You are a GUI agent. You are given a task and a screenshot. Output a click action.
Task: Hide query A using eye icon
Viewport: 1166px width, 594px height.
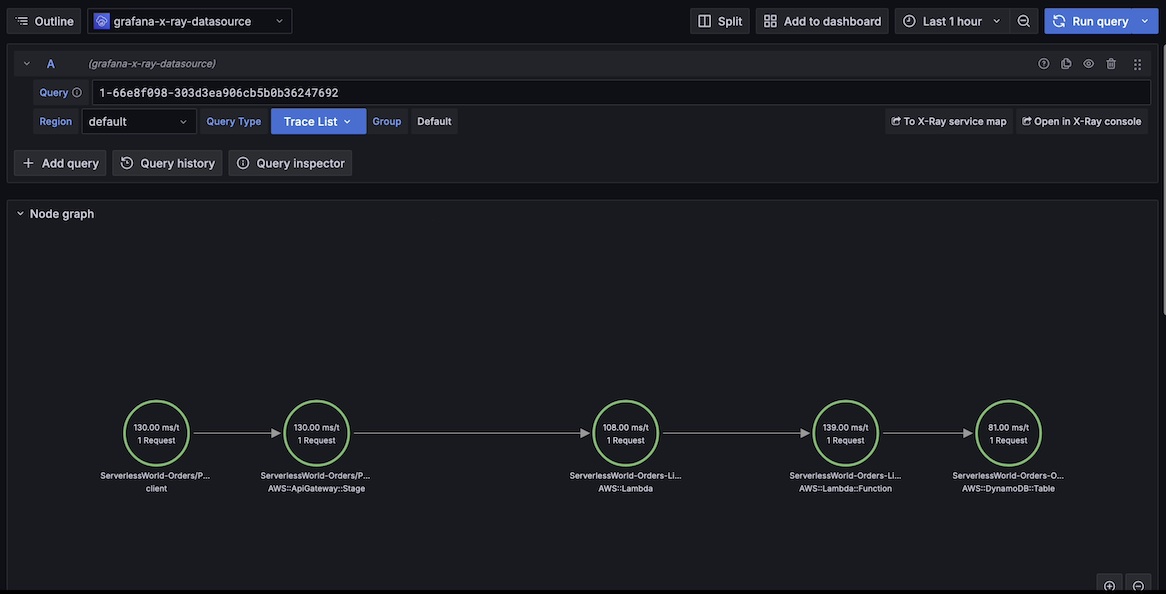[x=1089, y=64]
